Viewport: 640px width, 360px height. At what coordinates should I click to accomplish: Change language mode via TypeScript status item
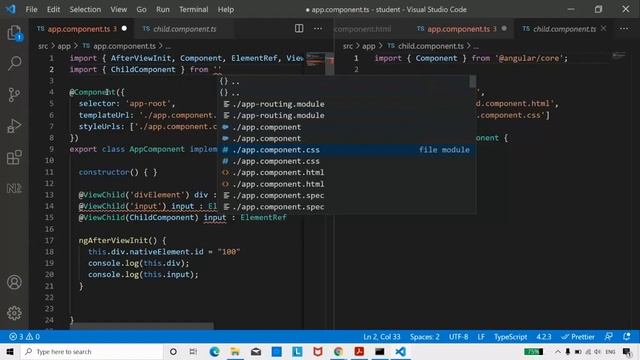510,337
